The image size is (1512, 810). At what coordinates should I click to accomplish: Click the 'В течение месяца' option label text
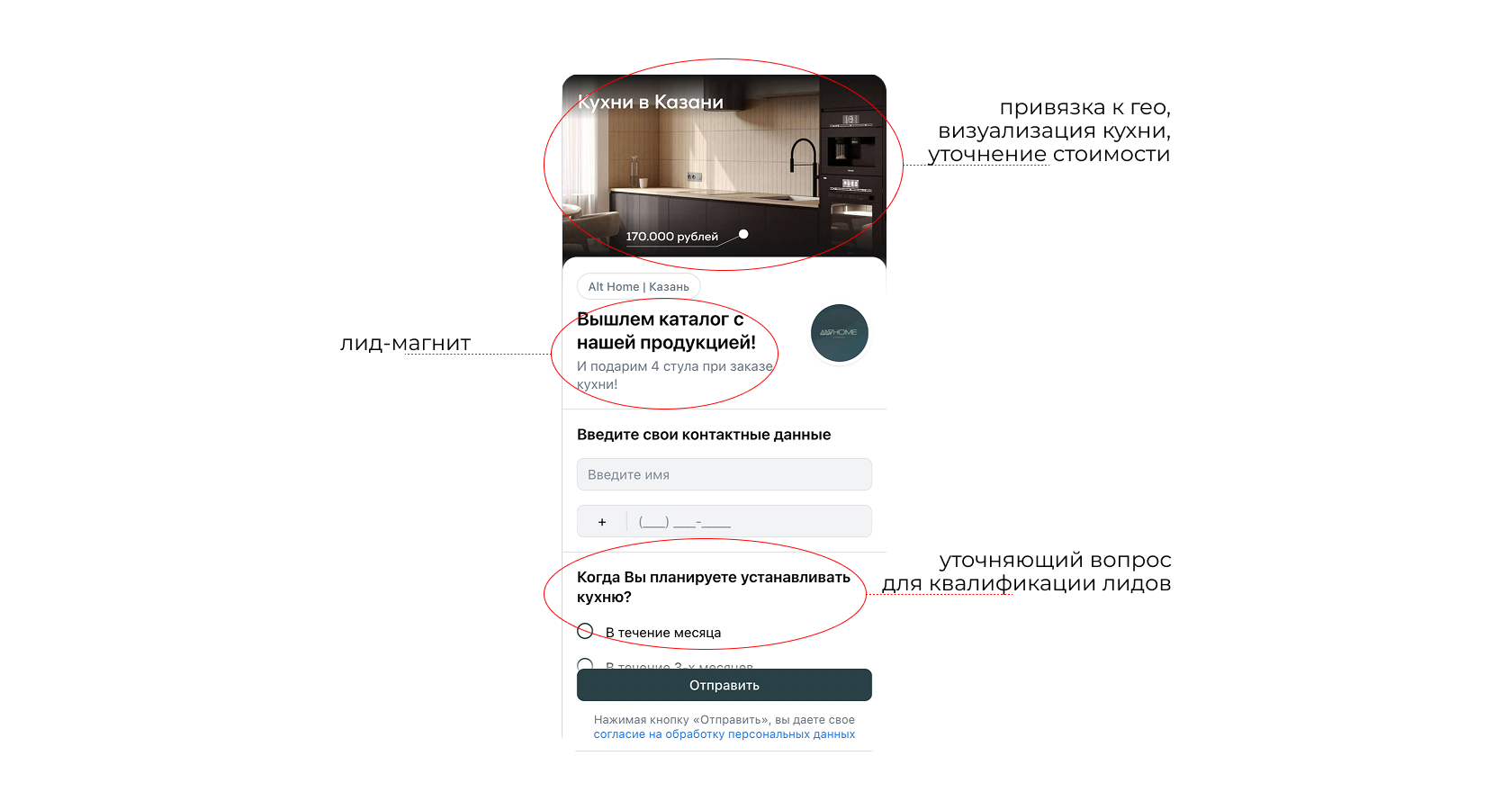pyautogui.click(x=663, y=633)
